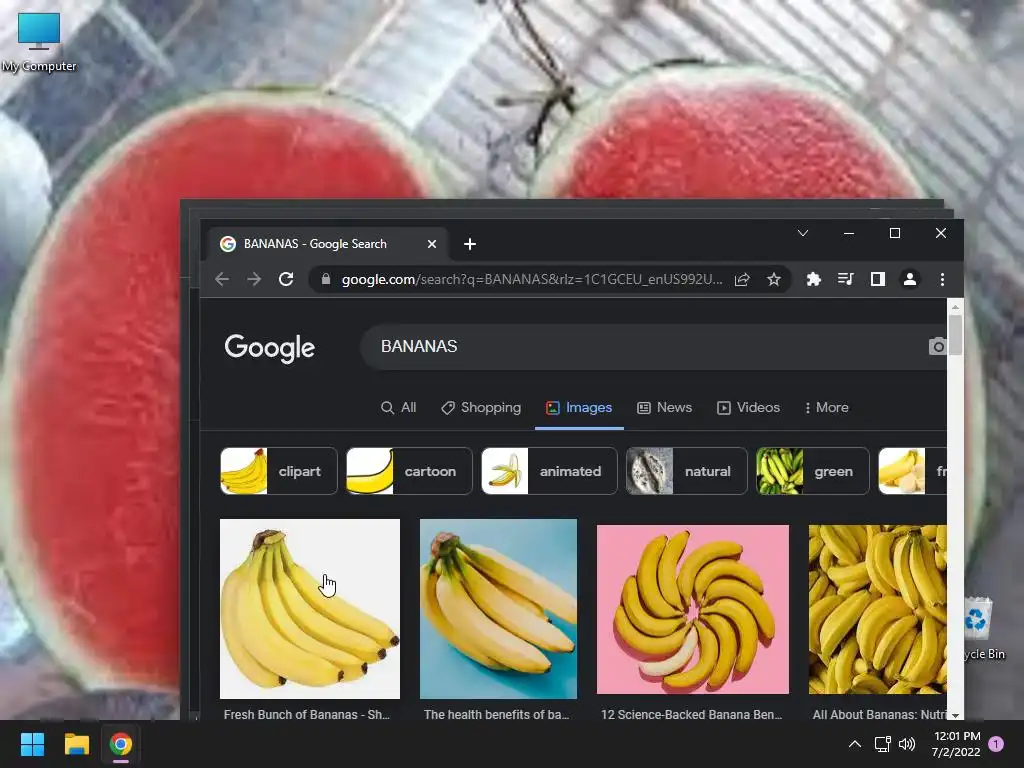The image size is (1024, 768).
Task: Switch to the News tab
Action: [x=665, y=408]
